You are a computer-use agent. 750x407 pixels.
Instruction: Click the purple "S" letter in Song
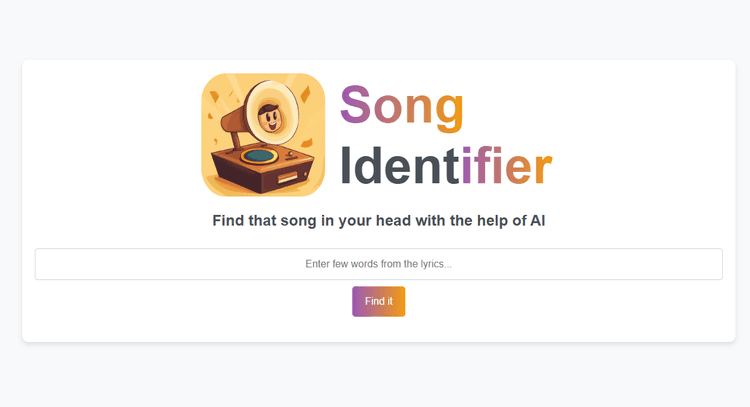tap(356, 105)
